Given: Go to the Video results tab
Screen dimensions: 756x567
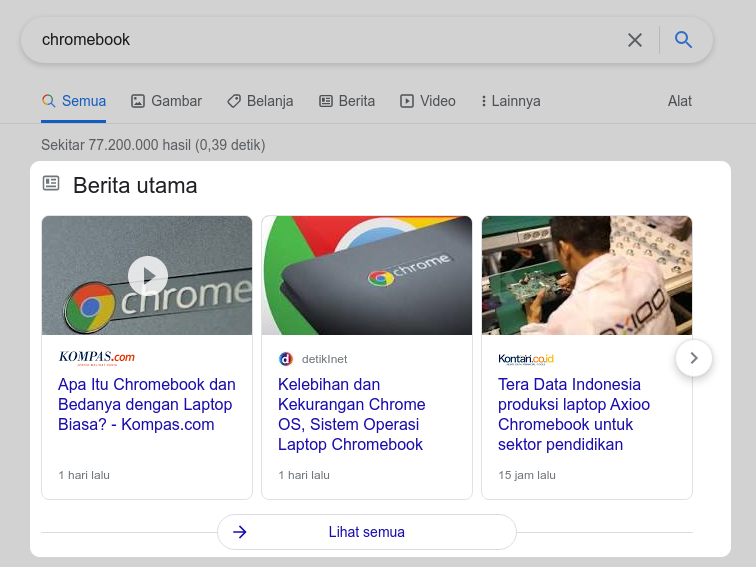Looking at the screenshot, I should [428, 101].
